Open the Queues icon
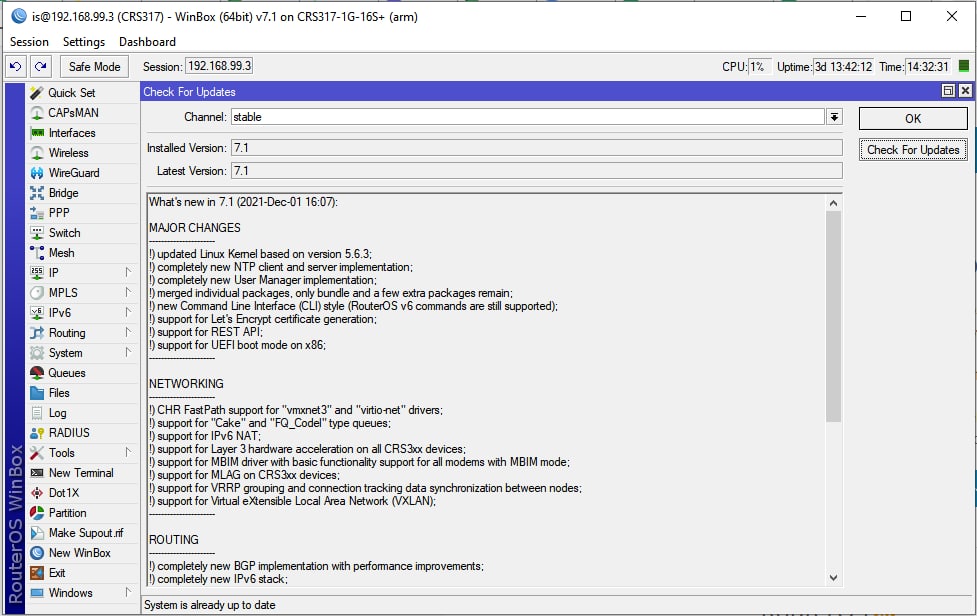 [37, 372]
